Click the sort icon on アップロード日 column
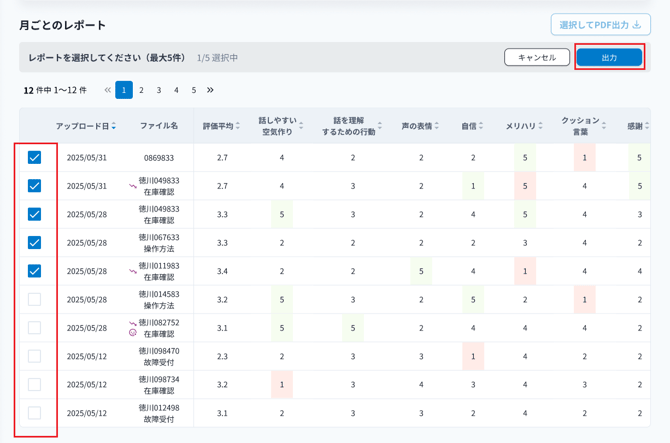 click(x=114, y=126)
